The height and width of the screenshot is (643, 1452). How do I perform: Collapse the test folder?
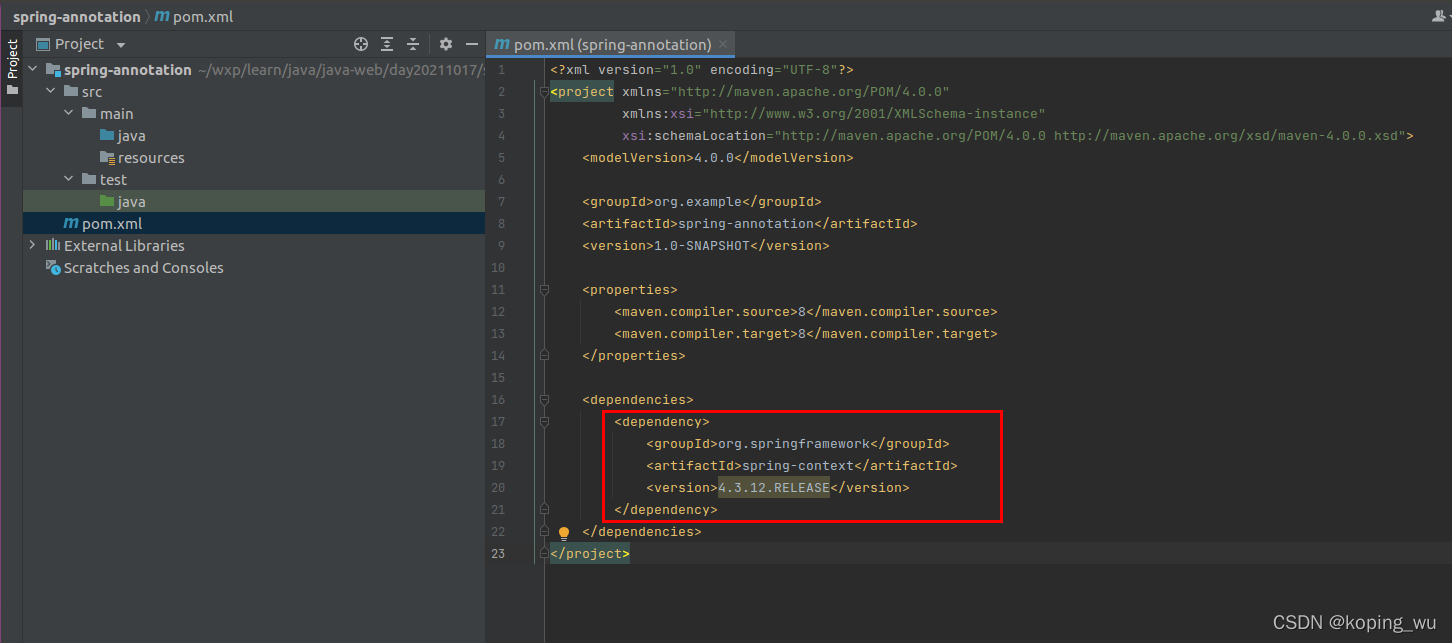tap(68, 179)
